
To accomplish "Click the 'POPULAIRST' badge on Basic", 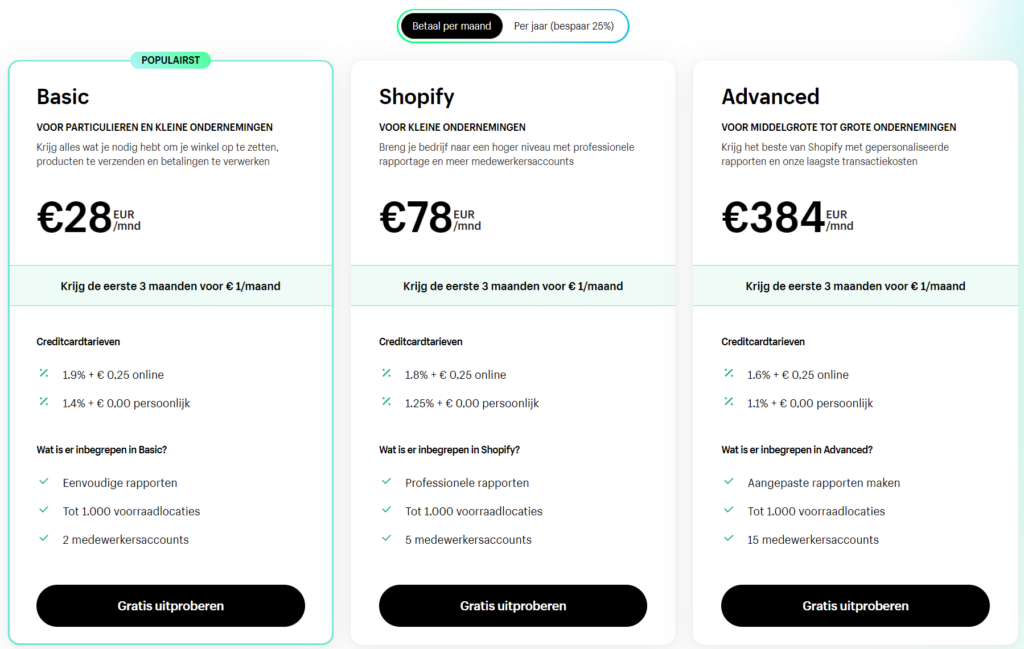I will tap(170, 60).
